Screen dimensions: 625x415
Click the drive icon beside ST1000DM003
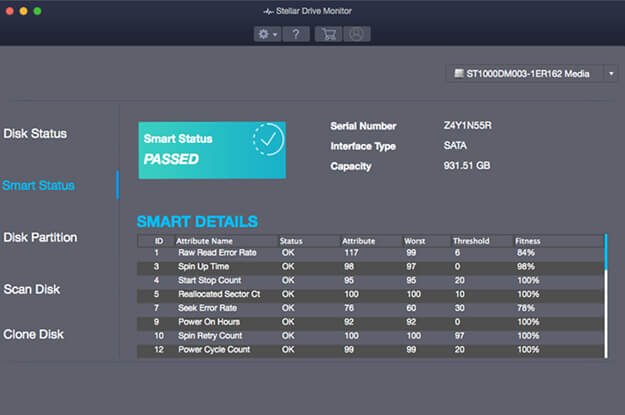[x=459, y=73]
